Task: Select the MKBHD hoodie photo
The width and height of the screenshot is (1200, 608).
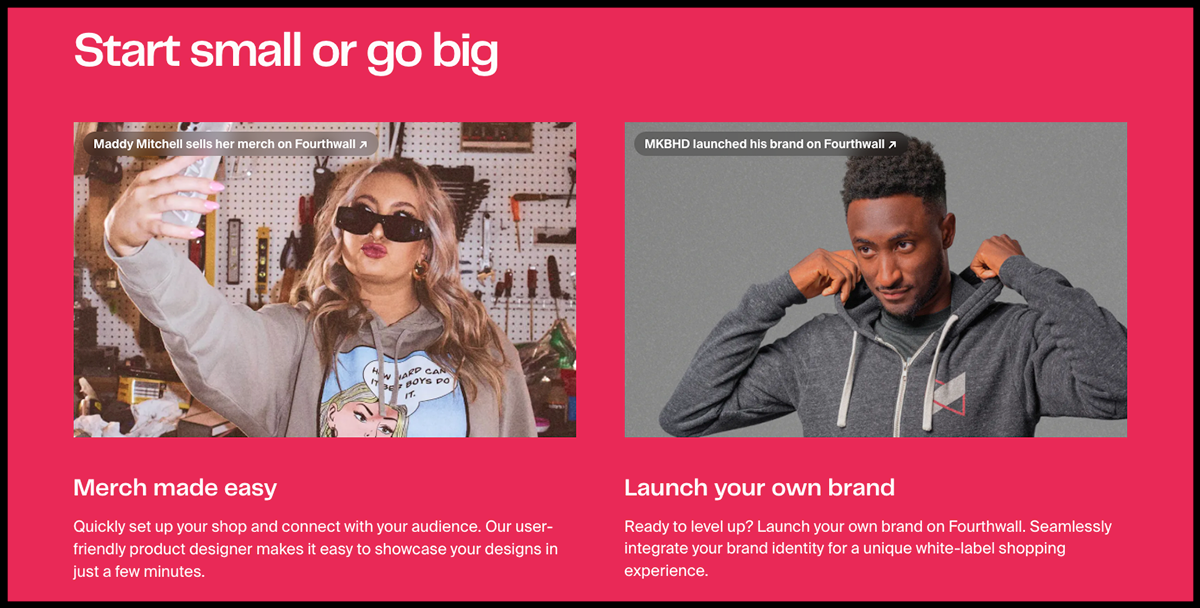Action: [x=876, y=279]
